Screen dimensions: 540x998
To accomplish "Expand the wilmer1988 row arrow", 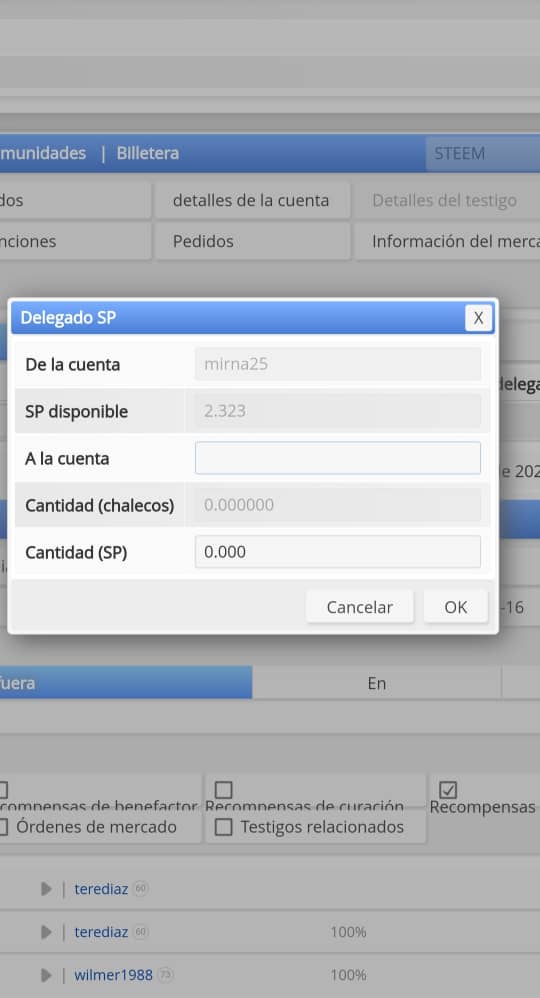I will coord(46,975).
